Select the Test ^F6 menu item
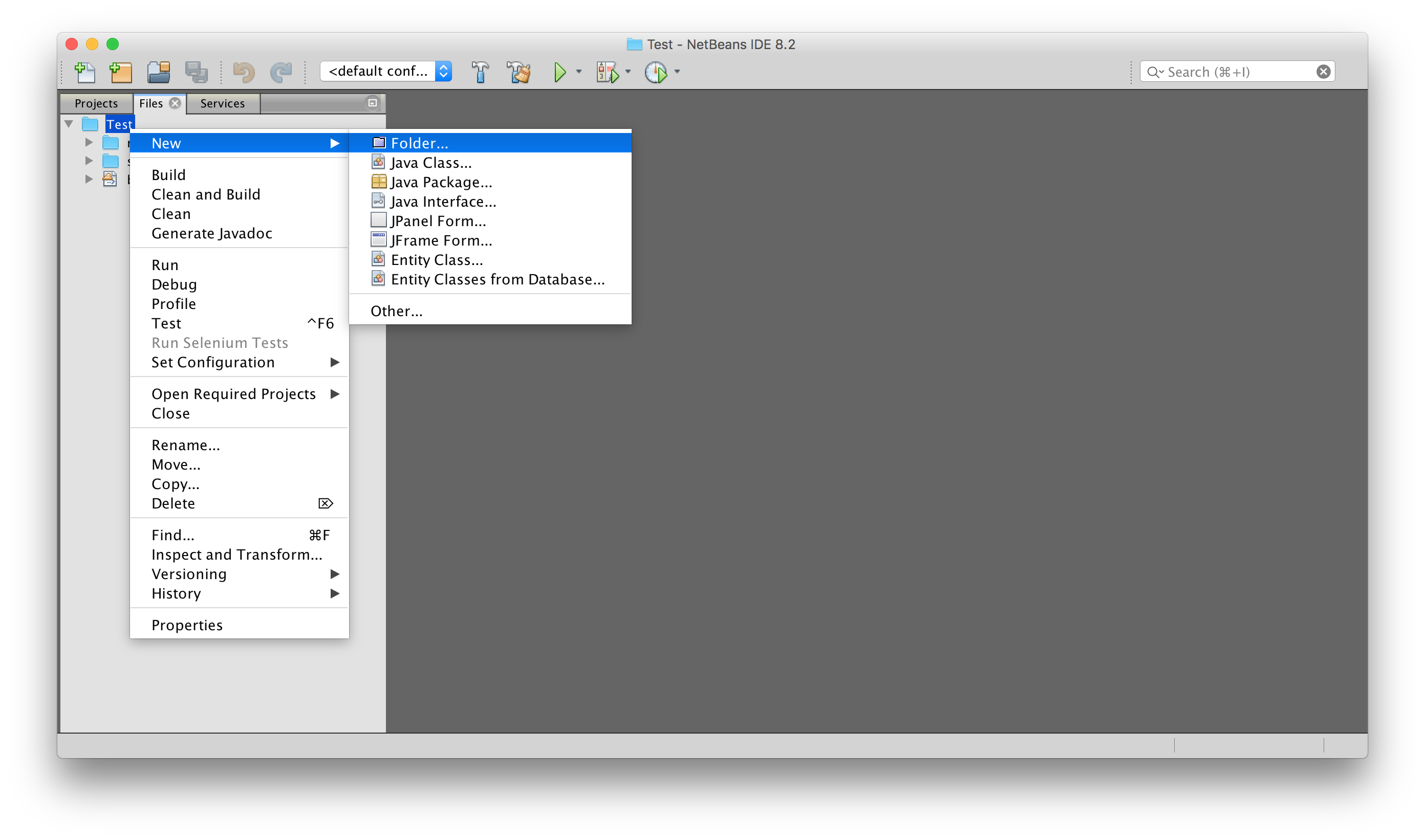 [x=240, y=323]
